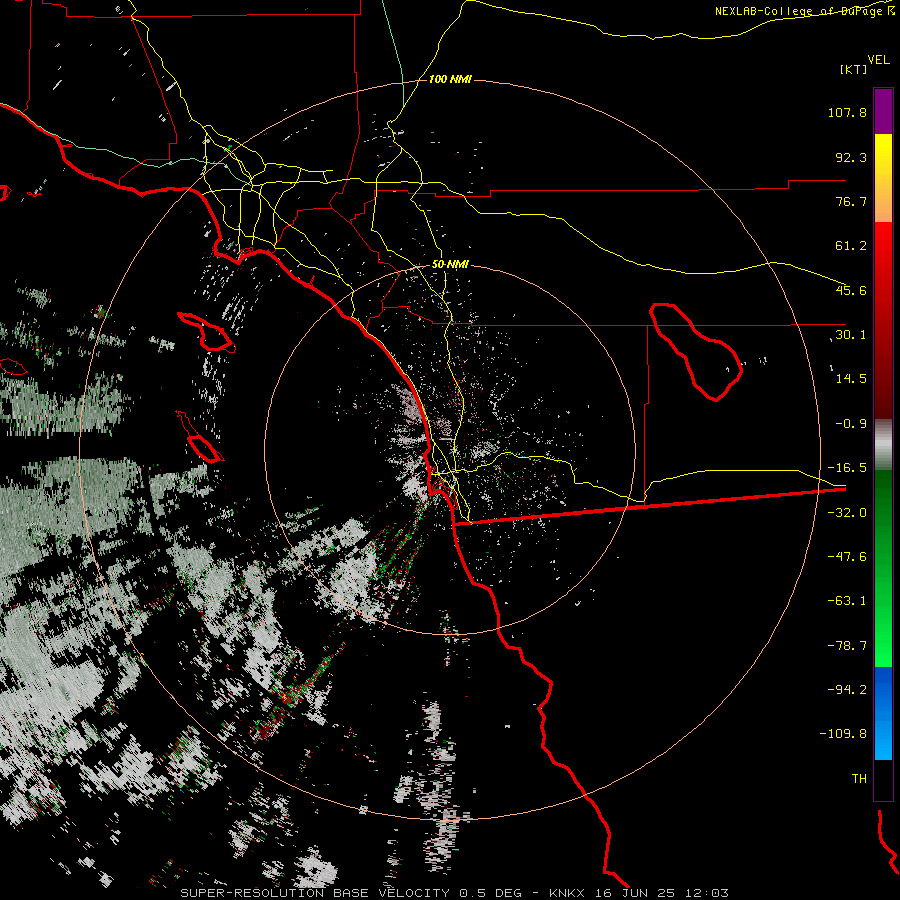Click the -63.1 velocity scale value
This screenshot has height=900, width=900.
pyautogui.click(x=847, y=601)
